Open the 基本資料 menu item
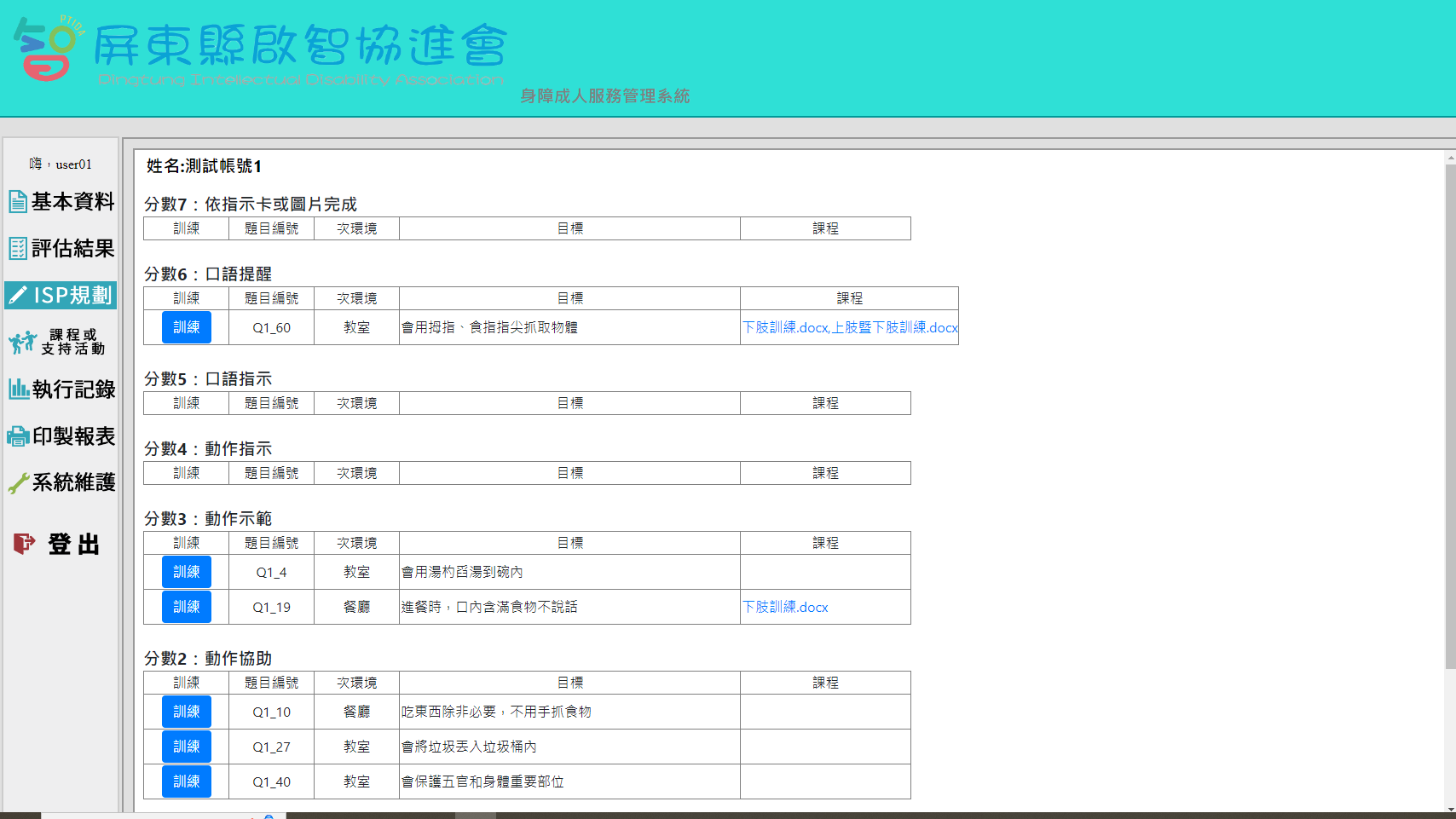Screen dimensions: 1456x819 click(x=72, y=202)
